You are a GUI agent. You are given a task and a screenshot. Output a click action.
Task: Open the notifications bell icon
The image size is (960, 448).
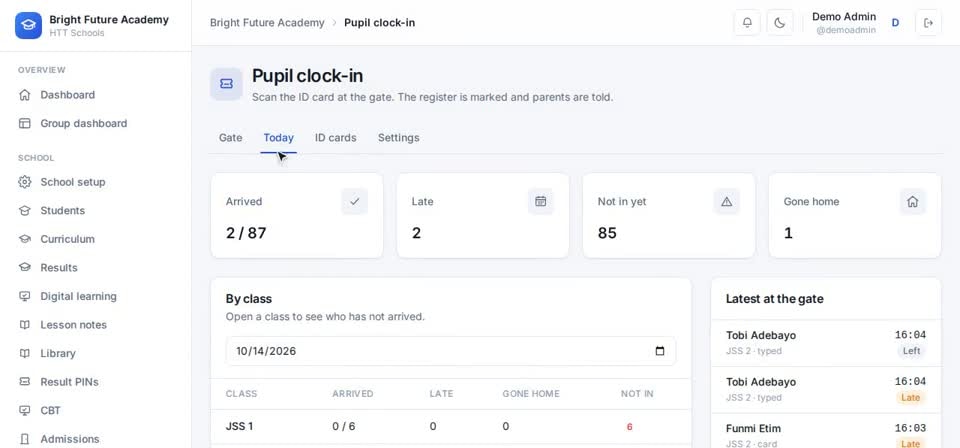(x=747, y=23)
